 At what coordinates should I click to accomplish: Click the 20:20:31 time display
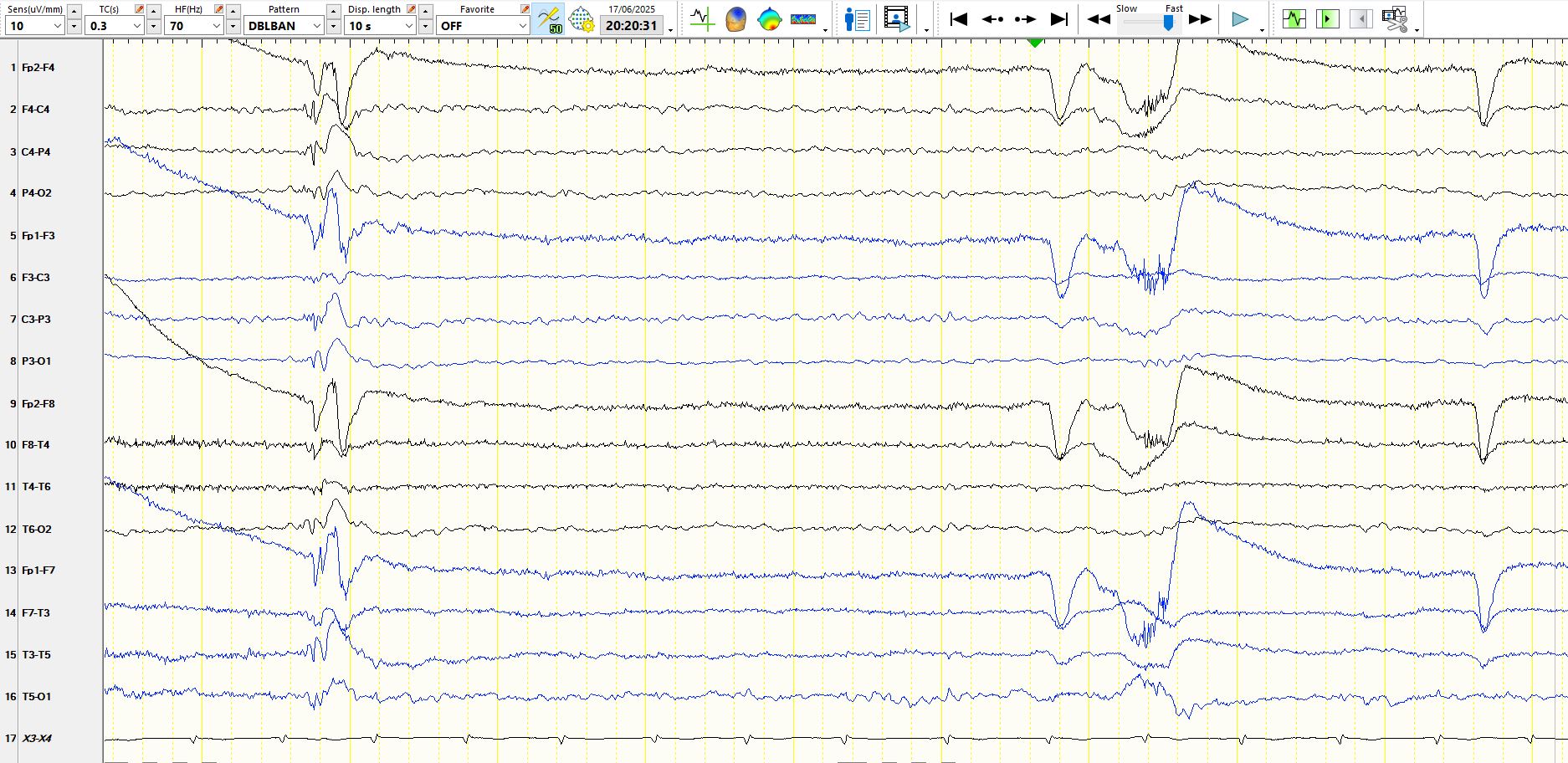pos(632,26)
